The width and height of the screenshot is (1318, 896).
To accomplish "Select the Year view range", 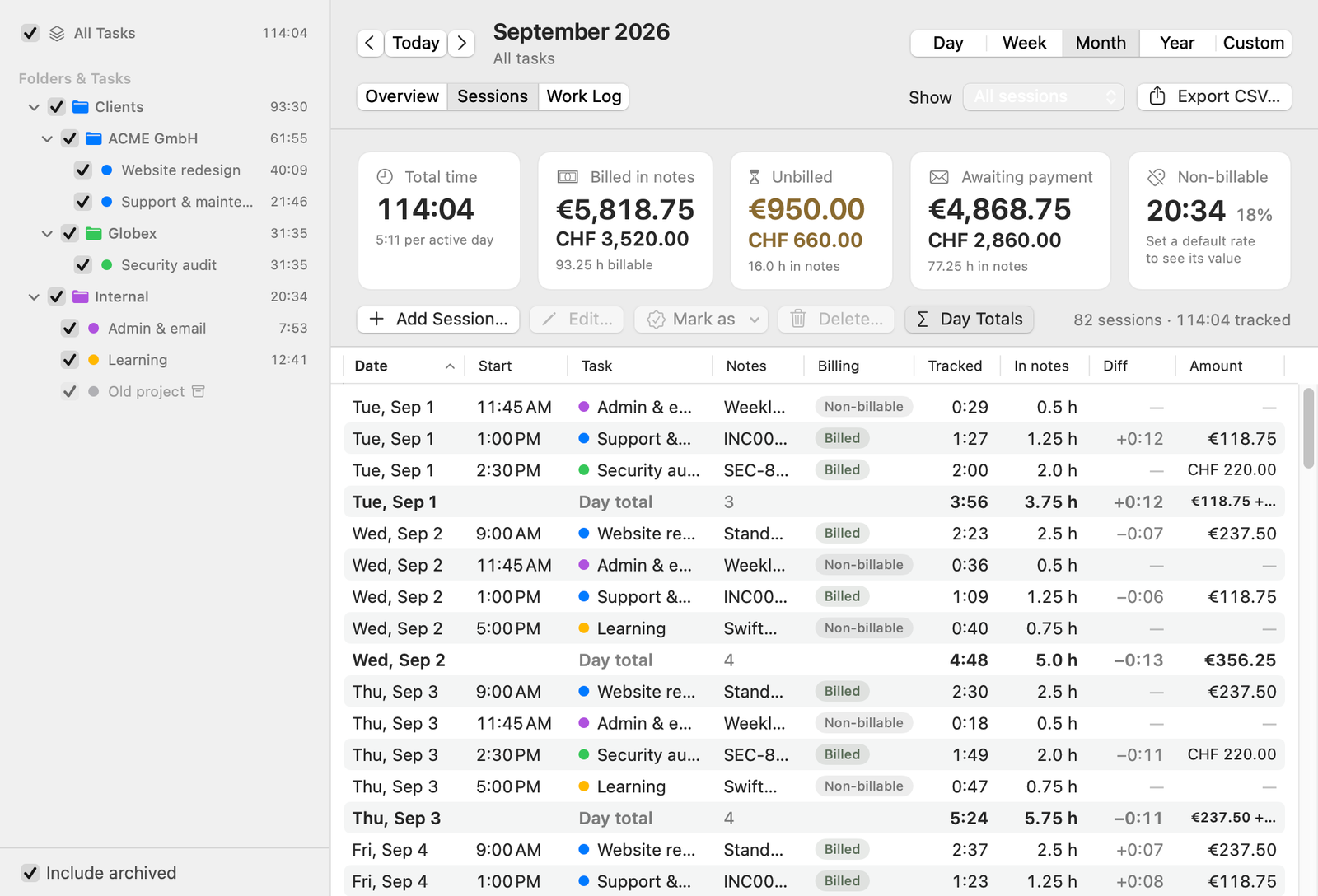I will click(1176, 43).
